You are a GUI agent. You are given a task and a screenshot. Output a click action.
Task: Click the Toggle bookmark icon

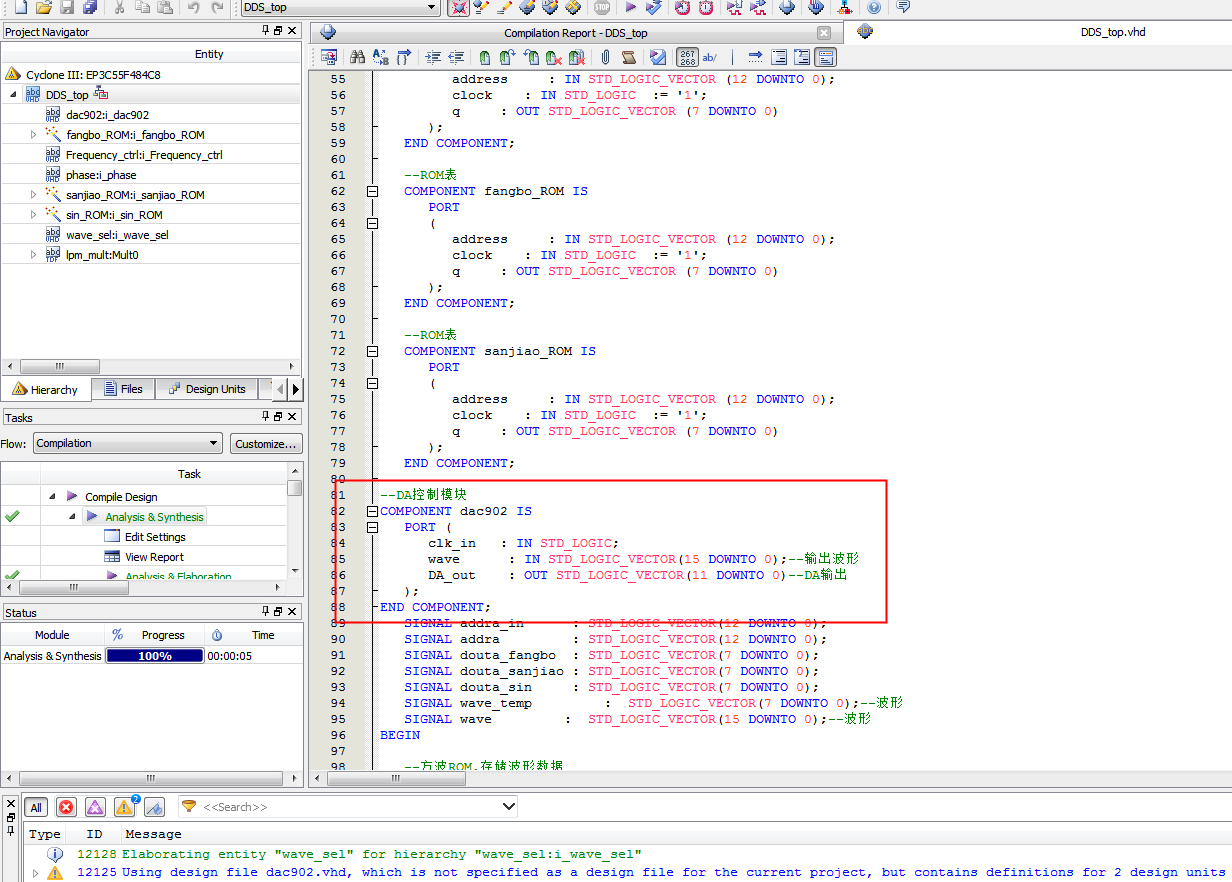coord(484,57)
